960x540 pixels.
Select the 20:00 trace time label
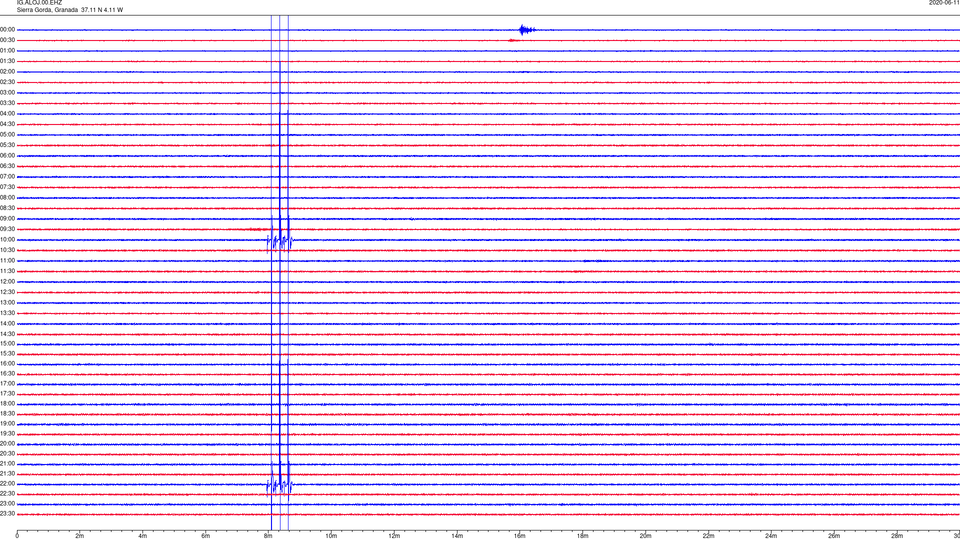pos(7,443)
